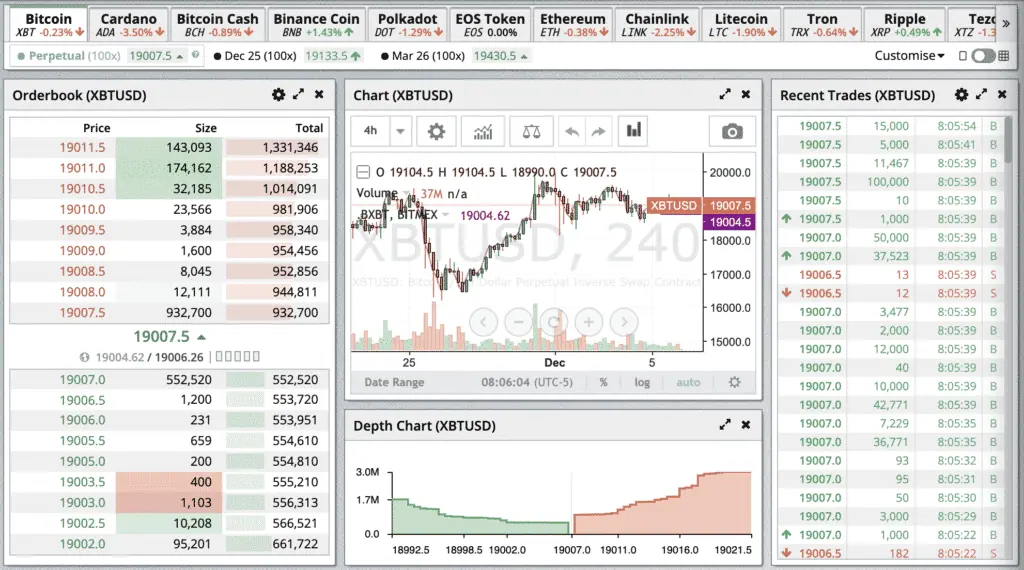Viewport: 1024px width, 570px height.
Task: Select the Bitcoin Cash BCH tab
Action: tap(217, 25)
